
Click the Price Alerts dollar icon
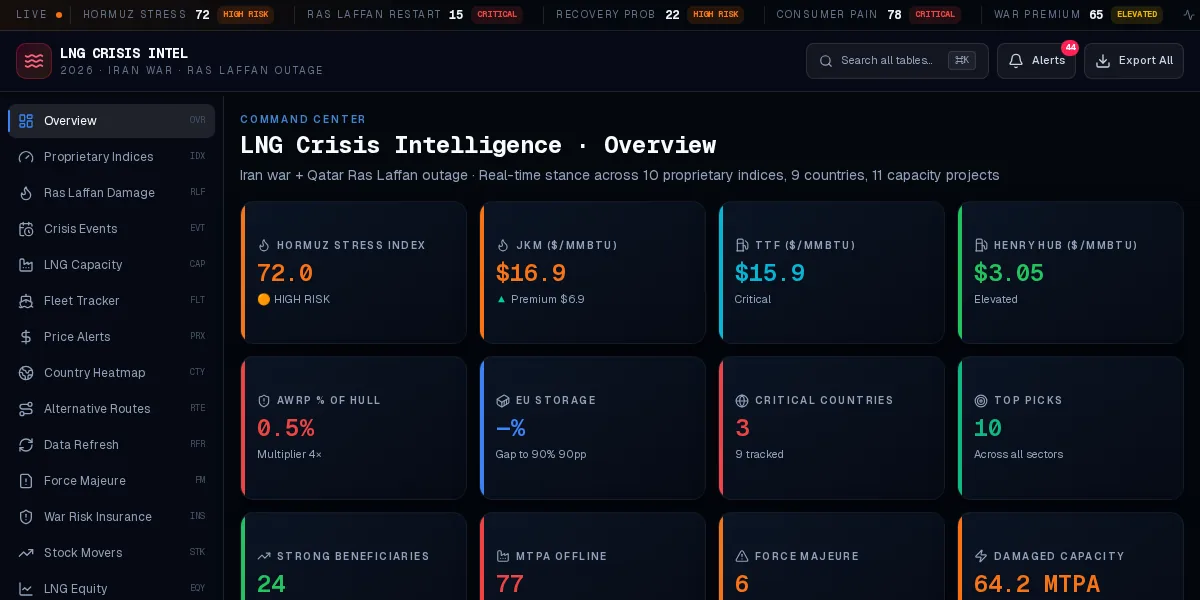coord(26,337)
